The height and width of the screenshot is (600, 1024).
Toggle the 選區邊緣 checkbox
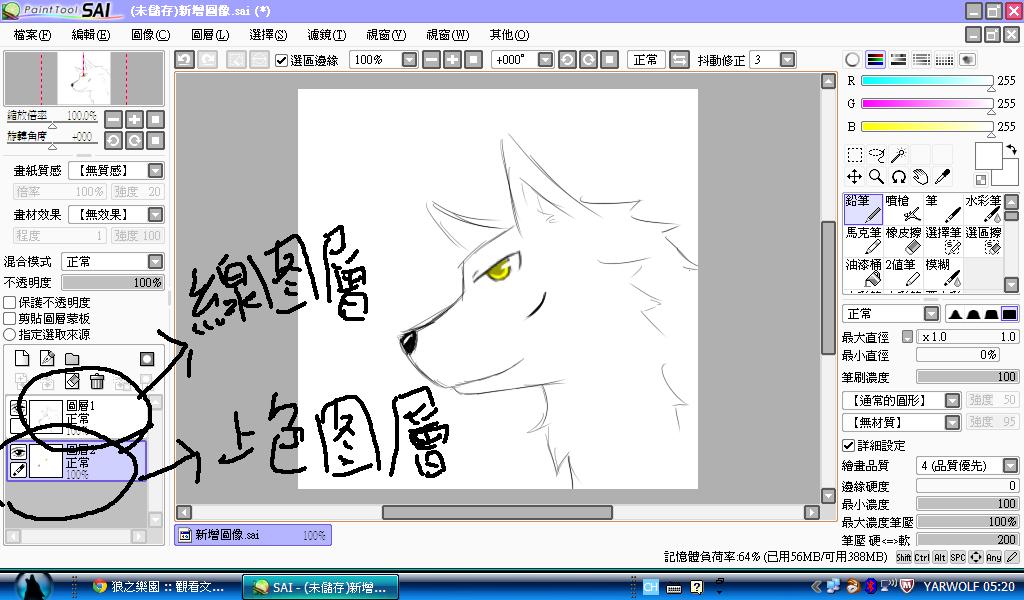point(281,60)
